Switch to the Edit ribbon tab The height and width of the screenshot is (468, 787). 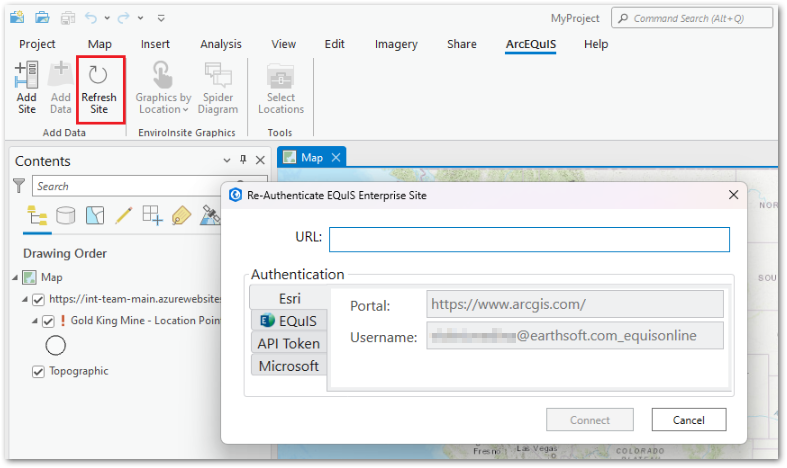tap(334, 44)
